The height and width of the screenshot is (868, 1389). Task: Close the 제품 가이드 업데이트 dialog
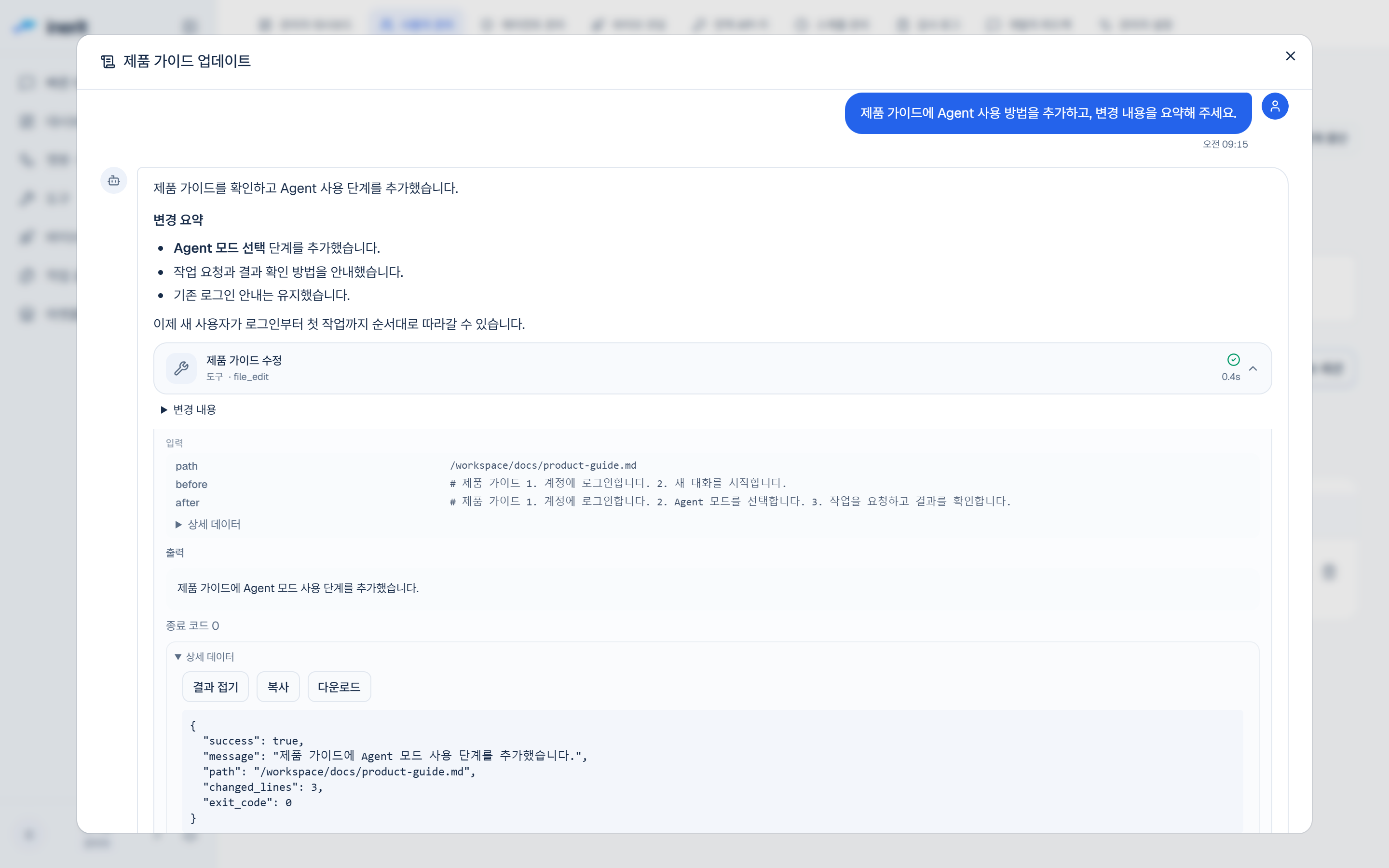1290,55
